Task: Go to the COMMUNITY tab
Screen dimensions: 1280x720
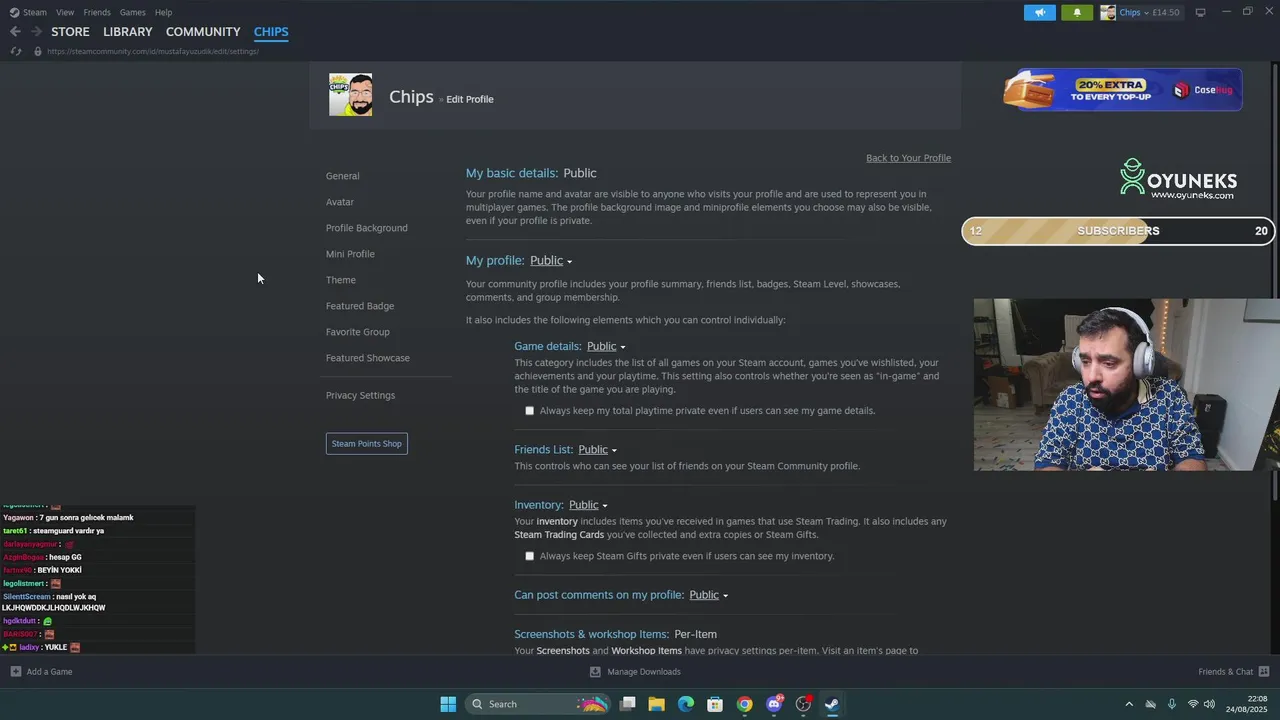Action: [x=203, y=32]
